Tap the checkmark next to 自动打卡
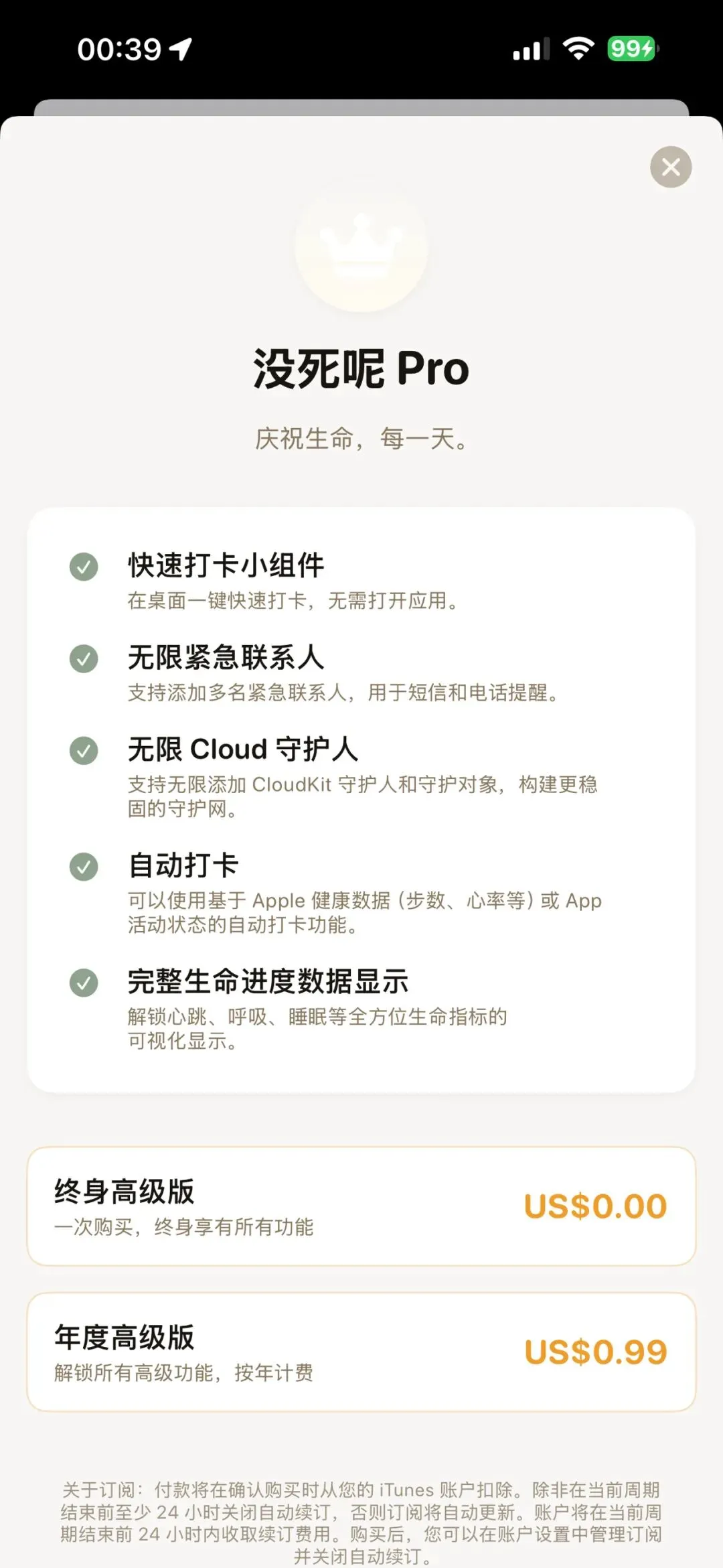723x1568 pixels. pos(84,867)
